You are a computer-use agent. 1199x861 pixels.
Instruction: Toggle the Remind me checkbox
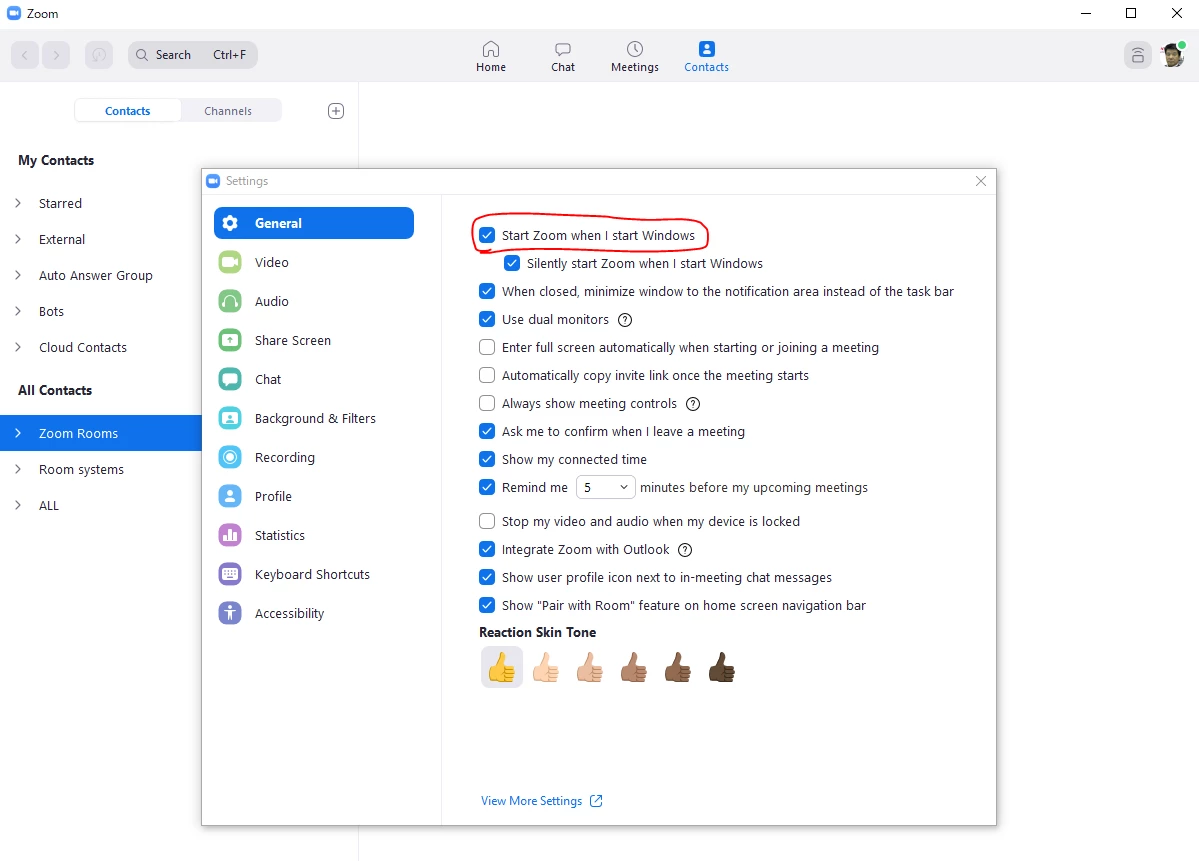487,487
